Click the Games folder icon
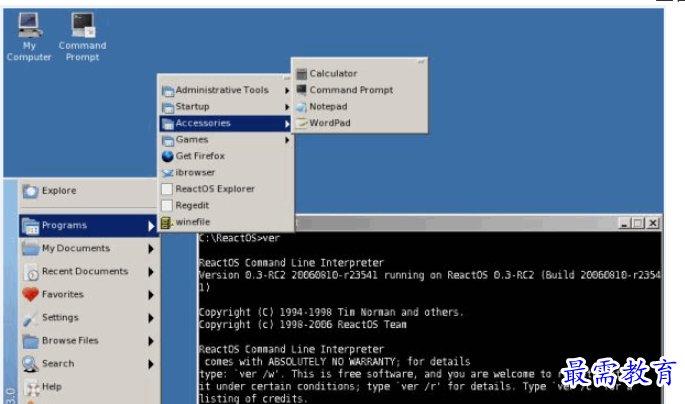This screenshot has height=404, width=685. point(168,140)
